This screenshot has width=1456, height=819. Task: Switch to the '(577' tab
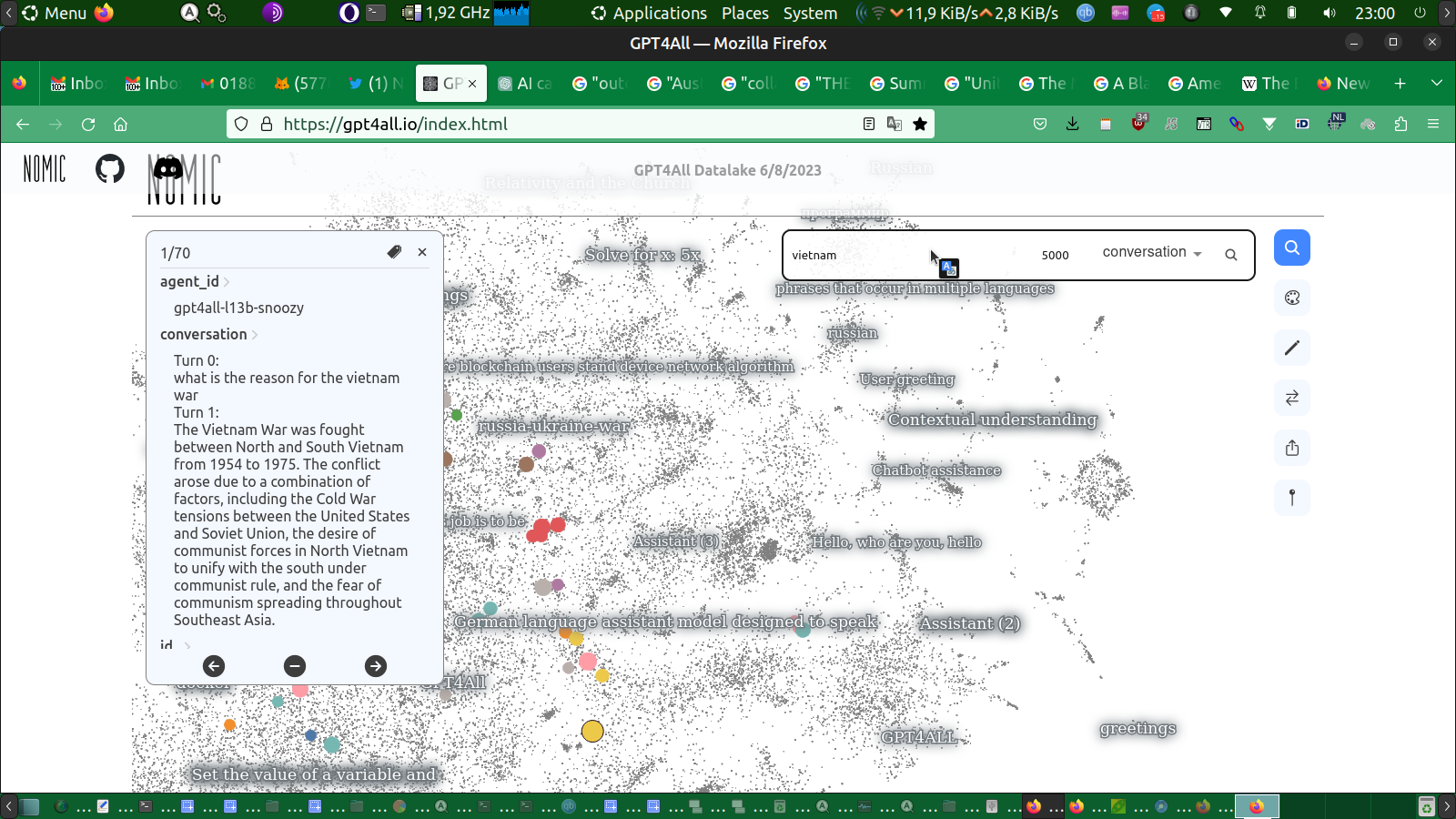[x=301, y=83]
